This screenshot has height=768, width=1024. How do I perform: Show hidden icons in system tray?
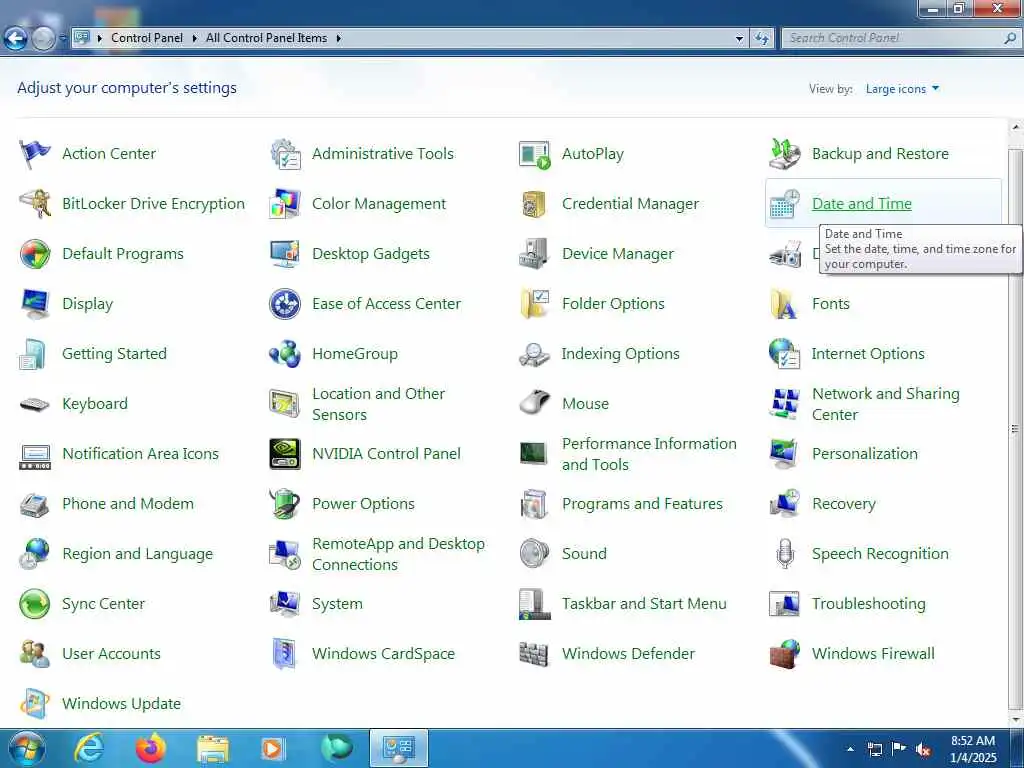[850, 749]
